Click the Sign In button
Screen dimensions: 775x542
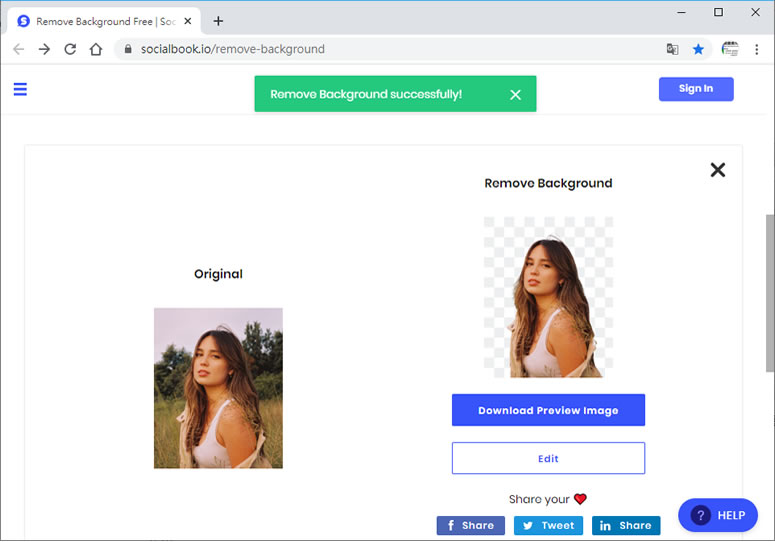click(696, 89)
